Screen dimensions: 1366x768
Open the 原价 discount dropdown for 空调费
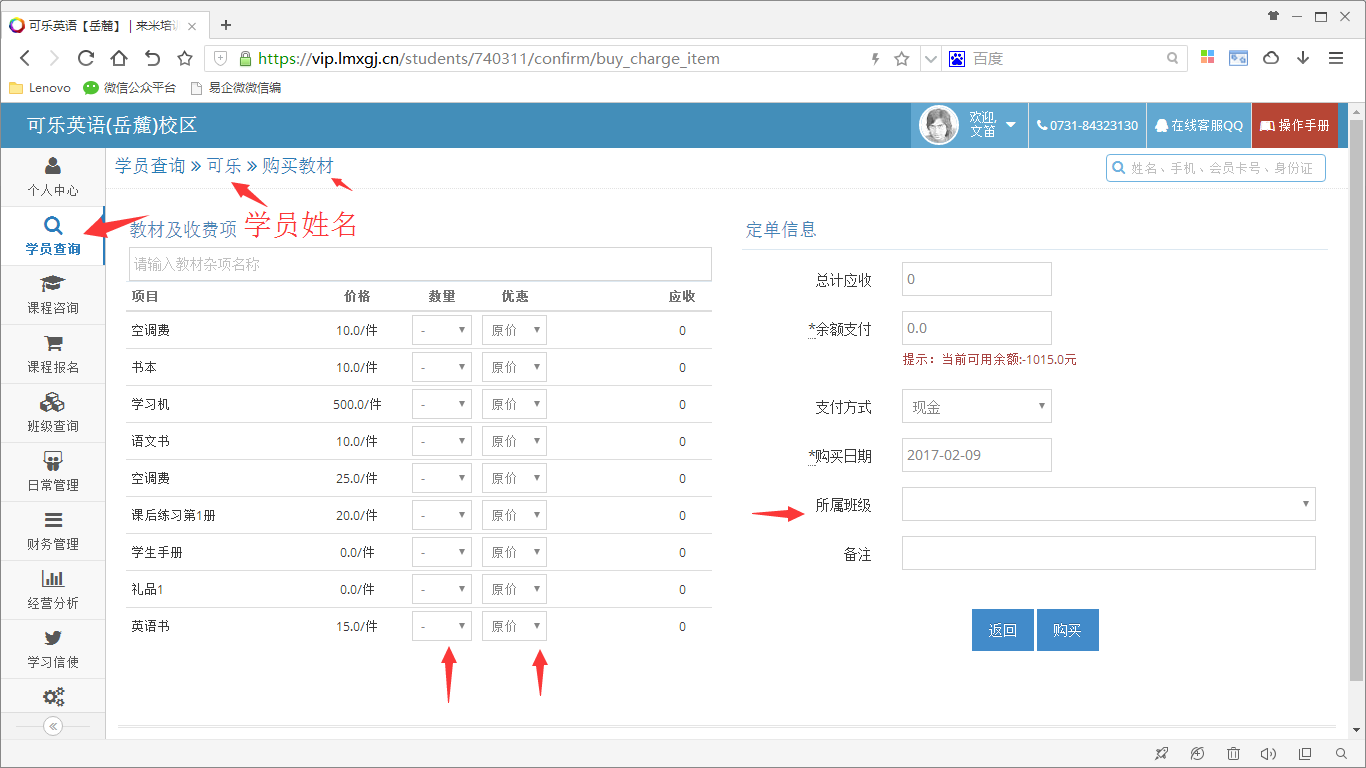[x=514, y=329]
